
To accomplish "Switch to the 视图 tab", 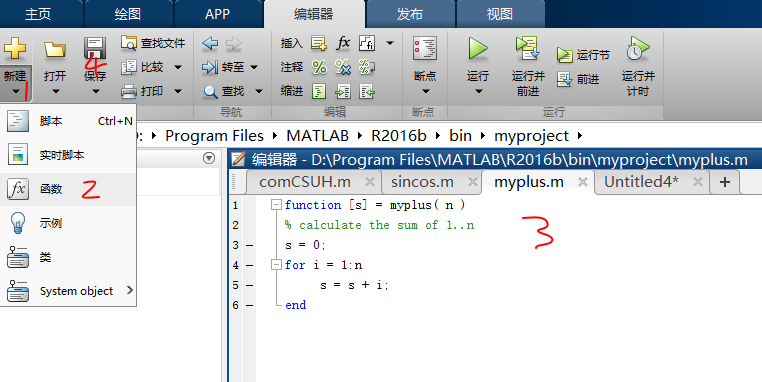I will click(500, 14).
